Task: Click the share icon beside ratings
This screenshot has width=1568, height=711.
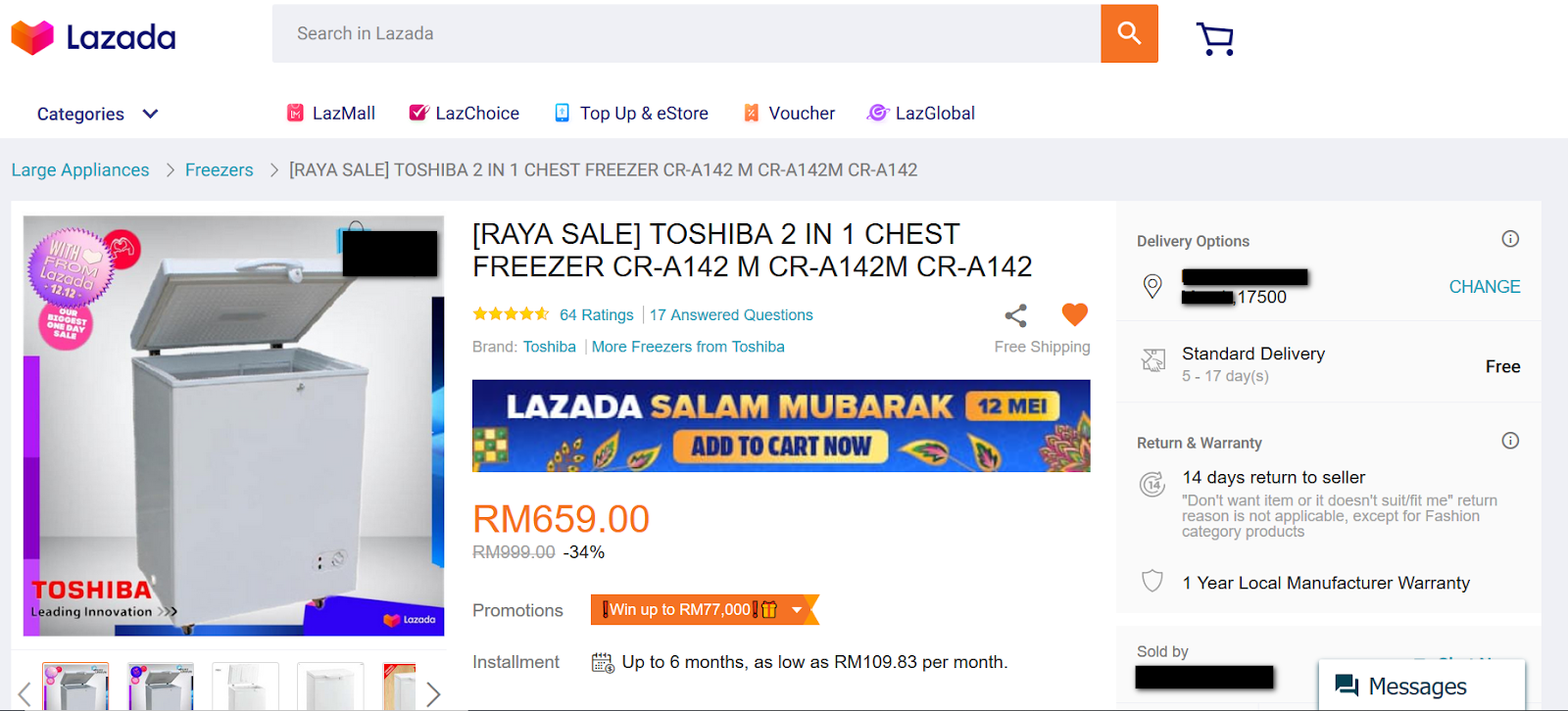Action: tap(1016, 315)
